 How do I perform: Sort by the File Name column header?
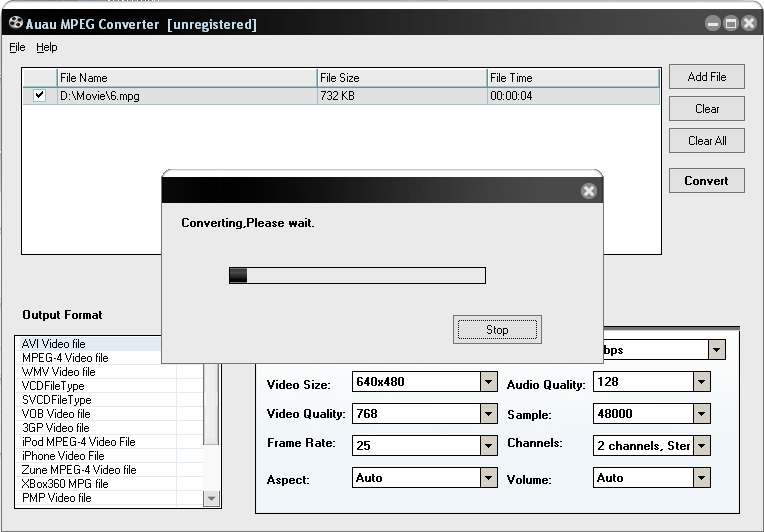[187, 78]
